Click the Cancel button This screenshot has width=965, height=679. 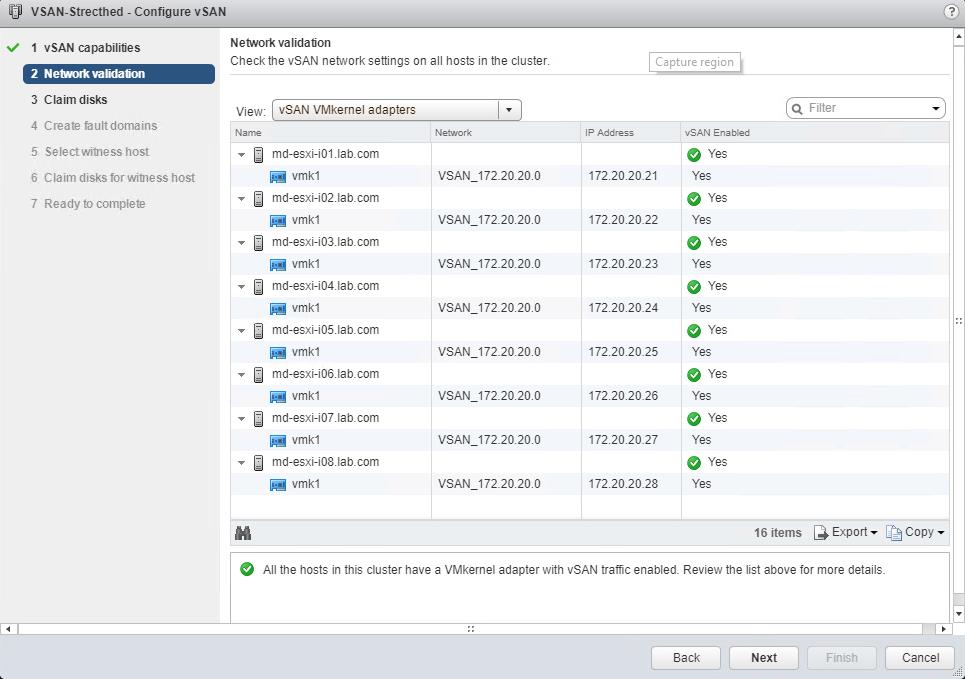920,657
